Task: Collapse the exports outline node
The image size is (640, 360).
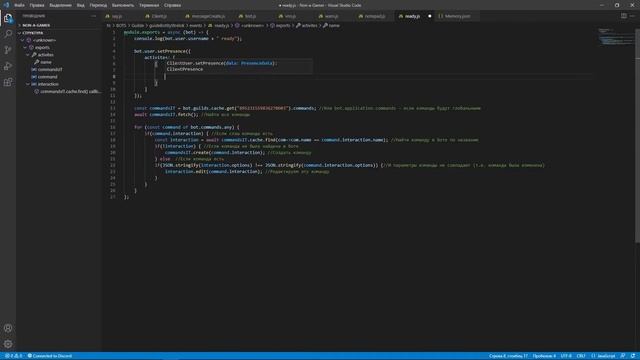Action: tap(25, 47)
